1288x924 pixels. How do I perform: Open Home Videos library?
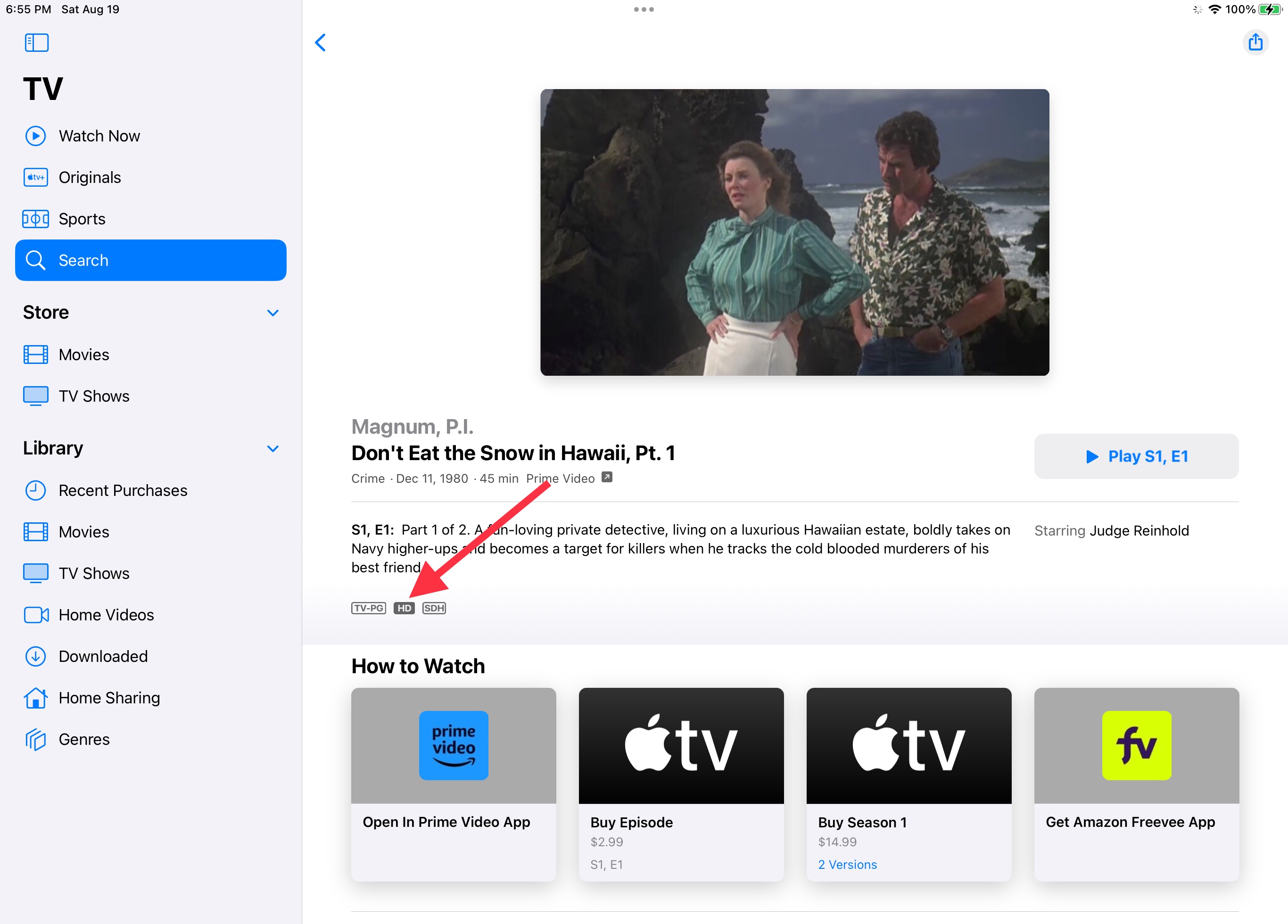click(x=106, y=614)
